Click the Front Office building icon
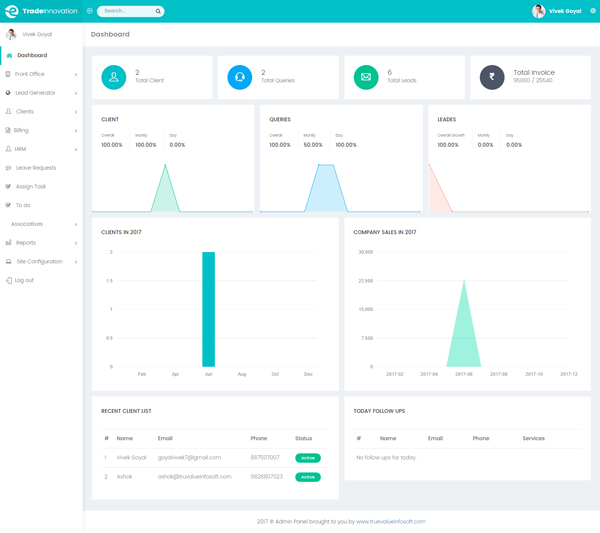This screenshot has height=533, width=600. (8, 74)
